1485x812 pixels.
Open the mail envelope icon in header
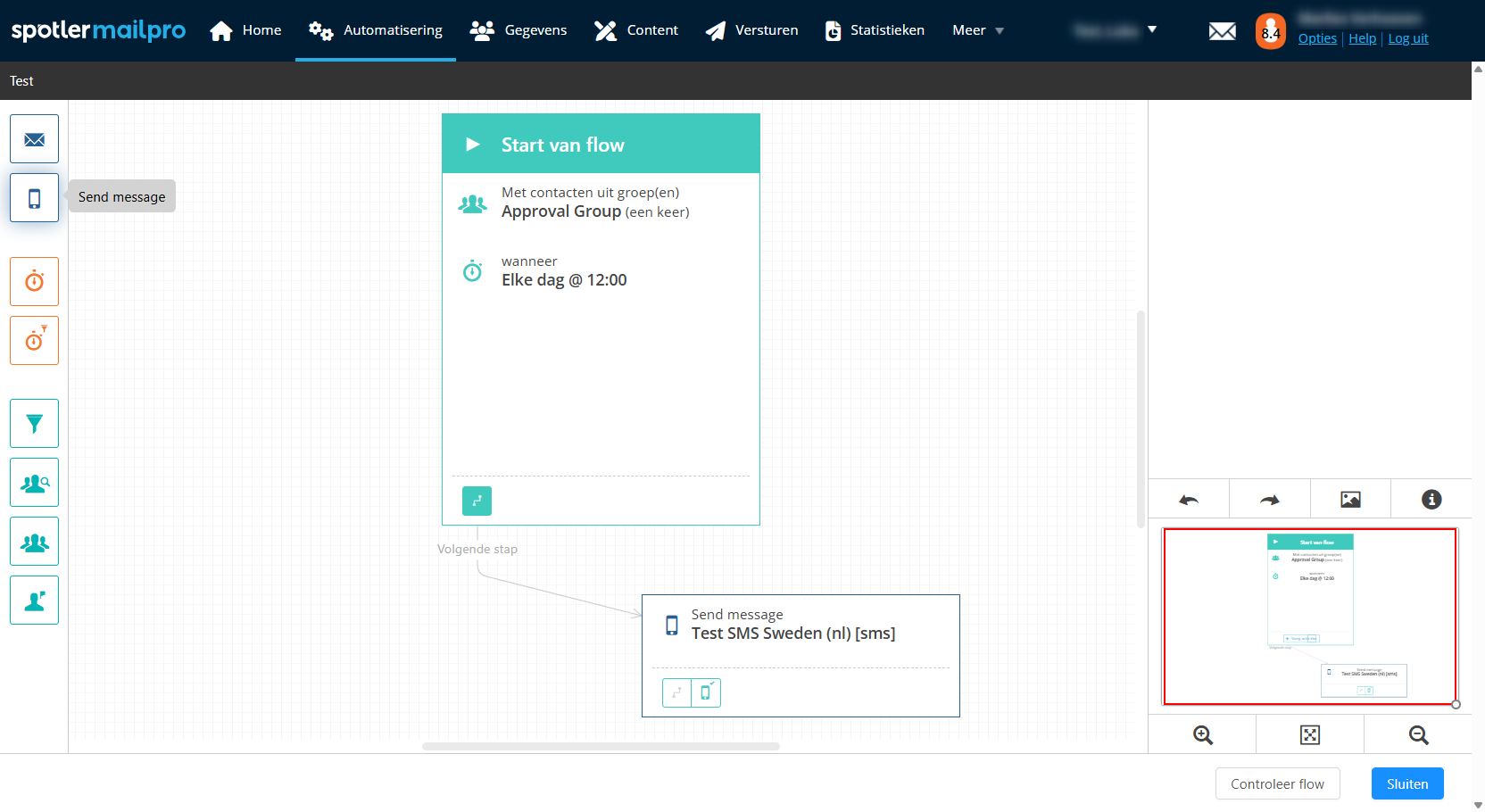point(1223,31)
